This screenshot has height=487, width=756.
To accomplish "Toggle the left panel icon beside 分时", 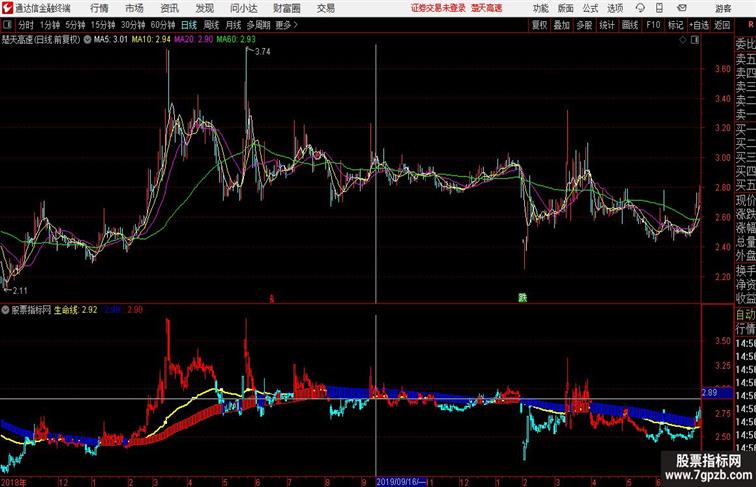I will pyautogui.click(x=7, y=25).
